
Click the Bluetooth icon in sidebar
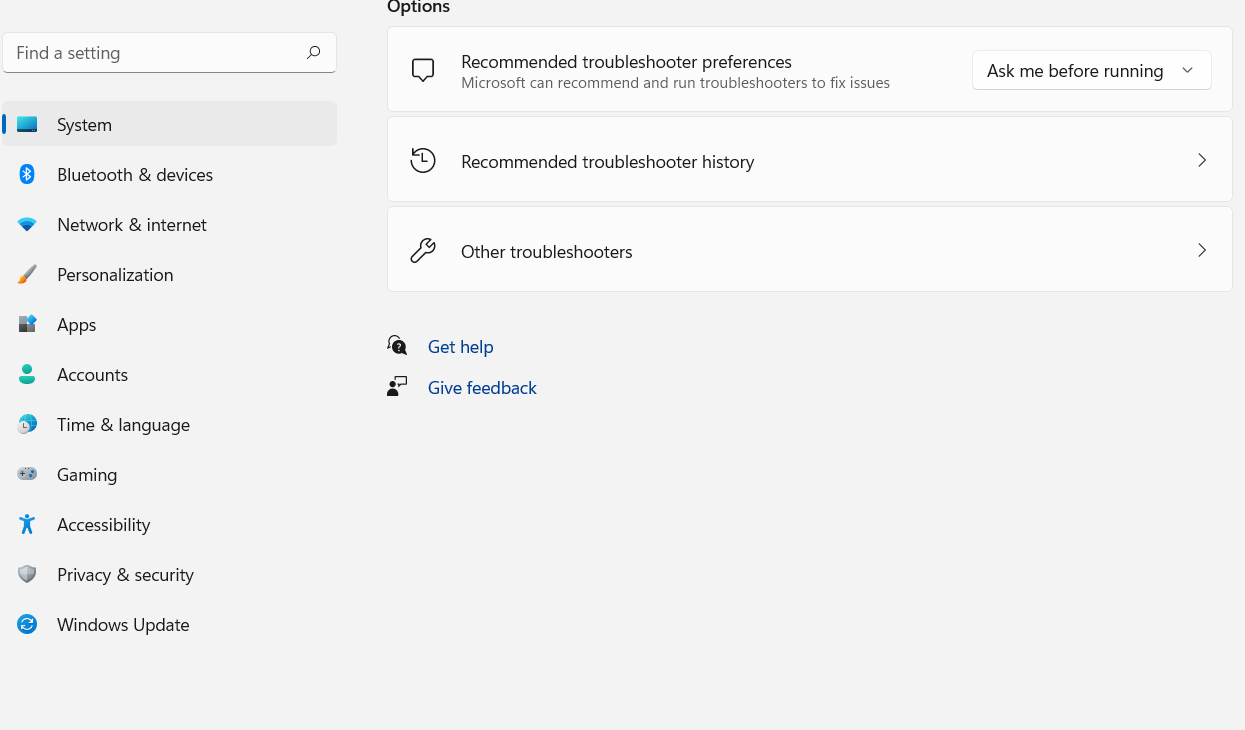27,175
